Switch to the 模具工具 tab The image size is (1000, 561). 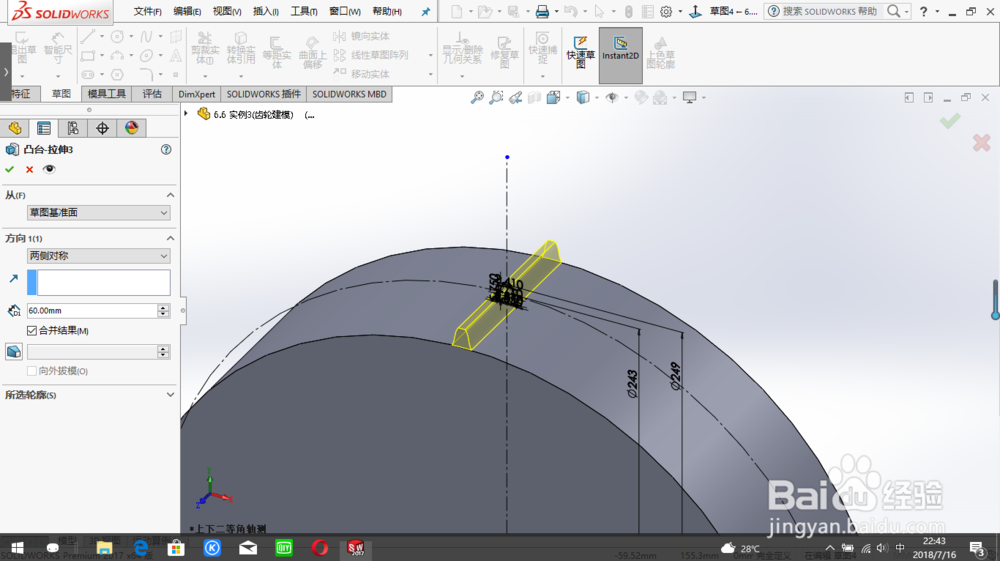pos(107,94)
